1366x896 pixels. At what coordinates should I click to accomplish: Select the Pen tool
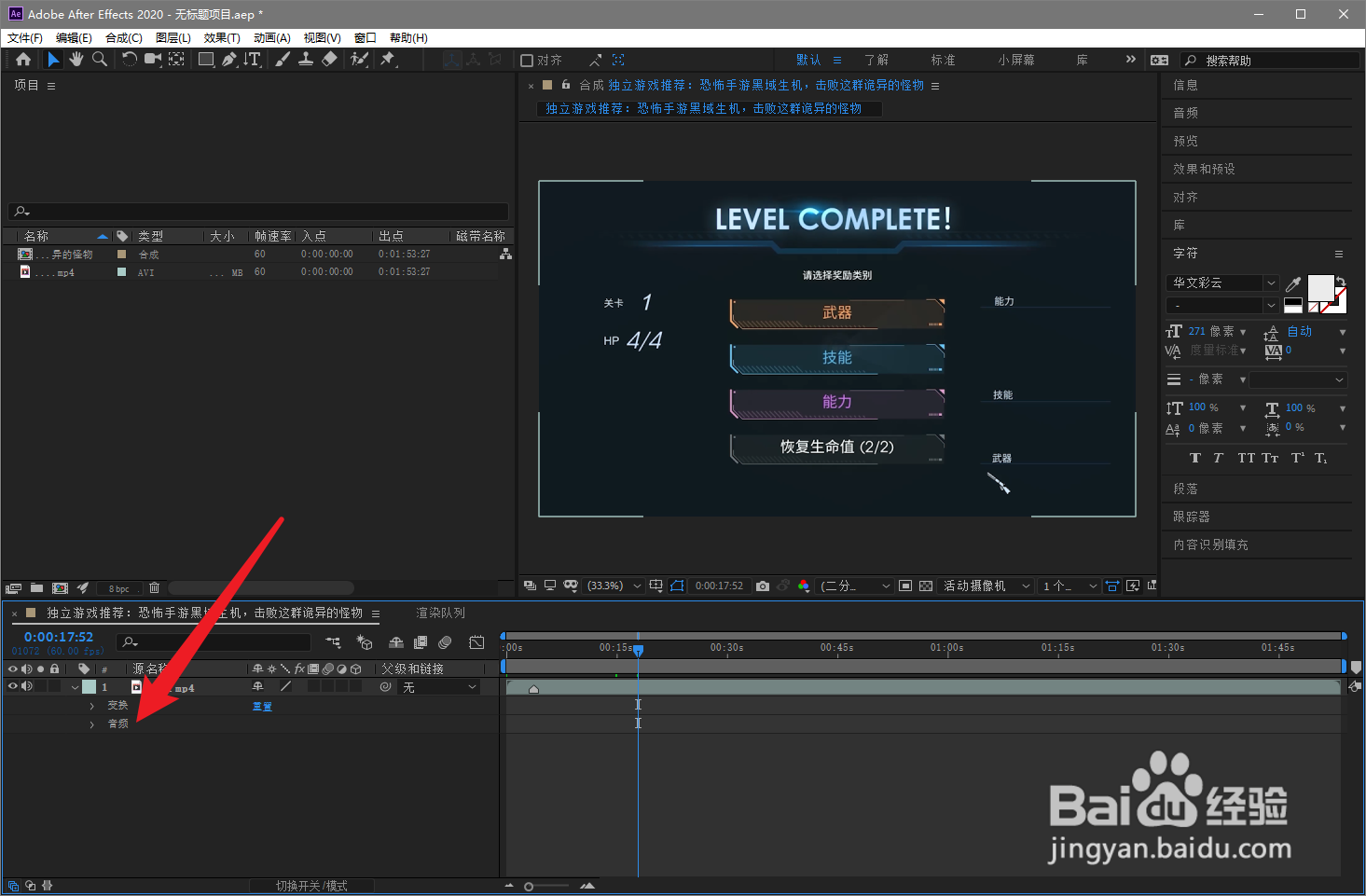pos(229,59)
